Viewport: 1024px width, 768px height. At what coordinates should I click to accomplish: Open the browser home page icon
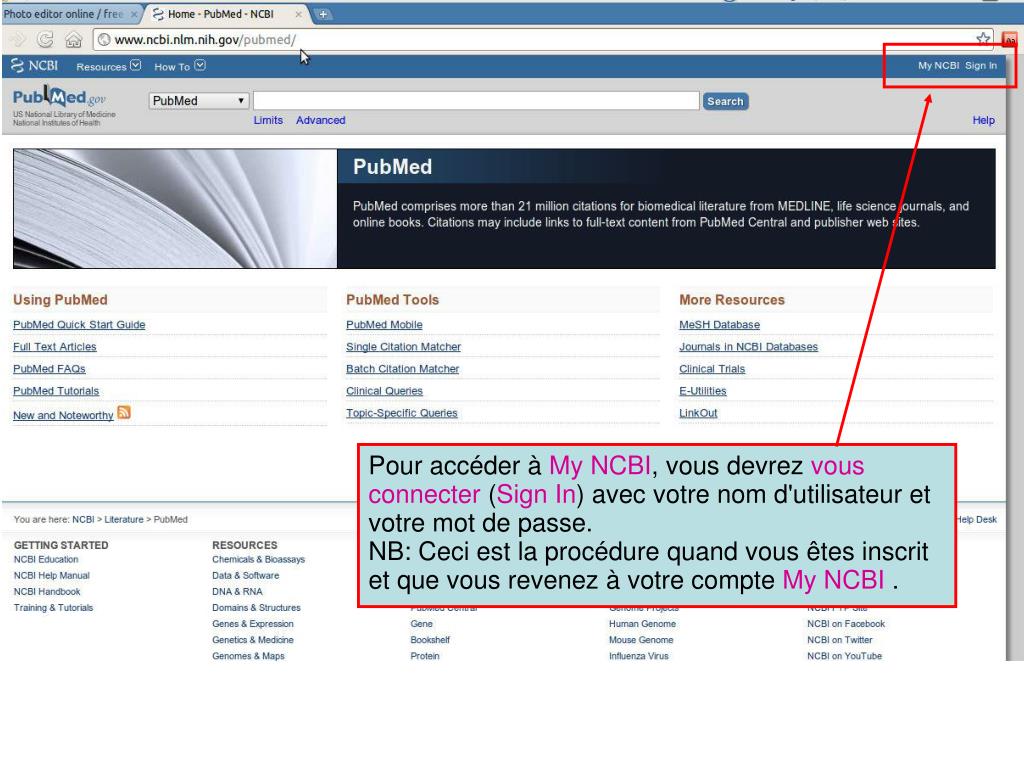(73, 40)
